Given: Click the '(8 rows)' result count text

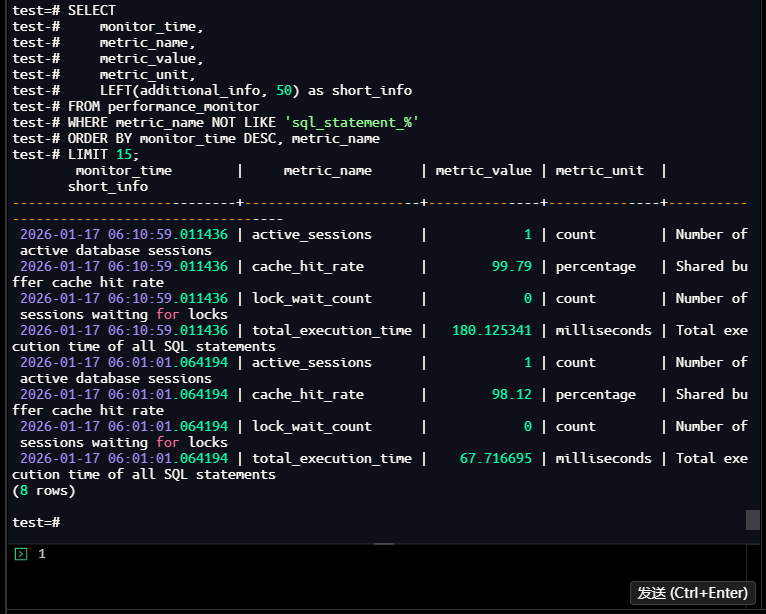Looking at the screenshot, I should pos(44,490).
